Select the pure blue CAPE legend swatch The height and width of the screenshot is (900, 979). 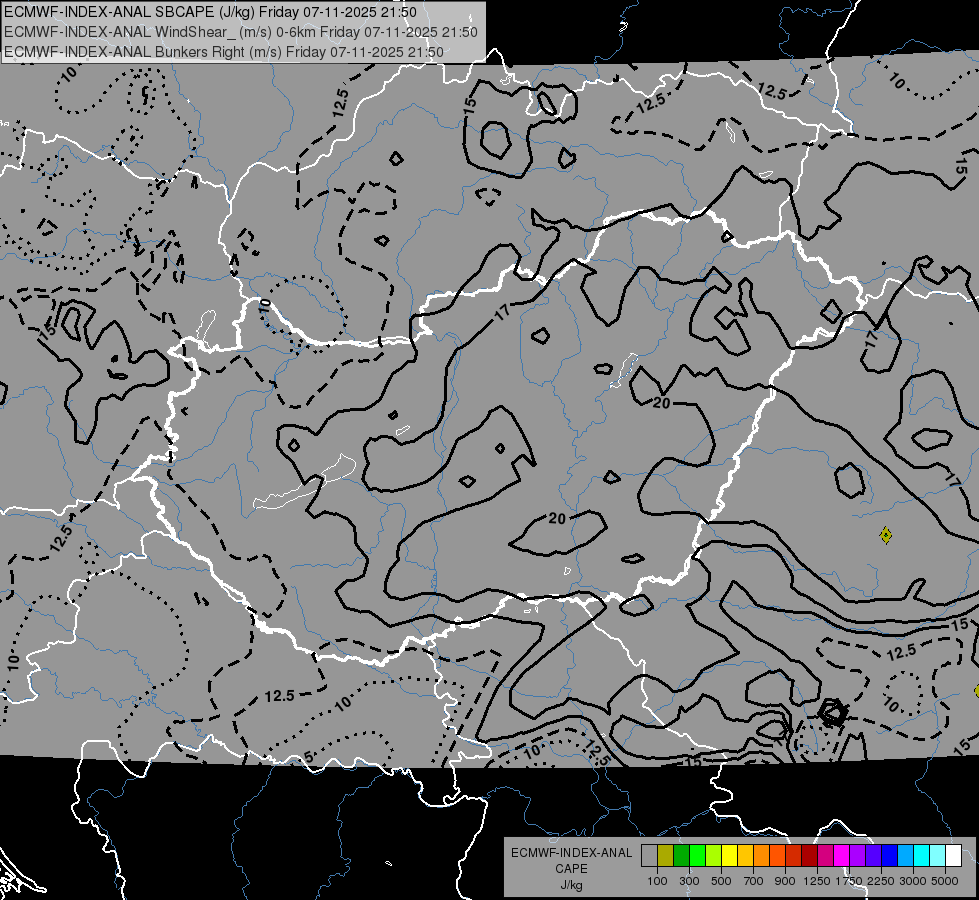click(x=890, y=856)
